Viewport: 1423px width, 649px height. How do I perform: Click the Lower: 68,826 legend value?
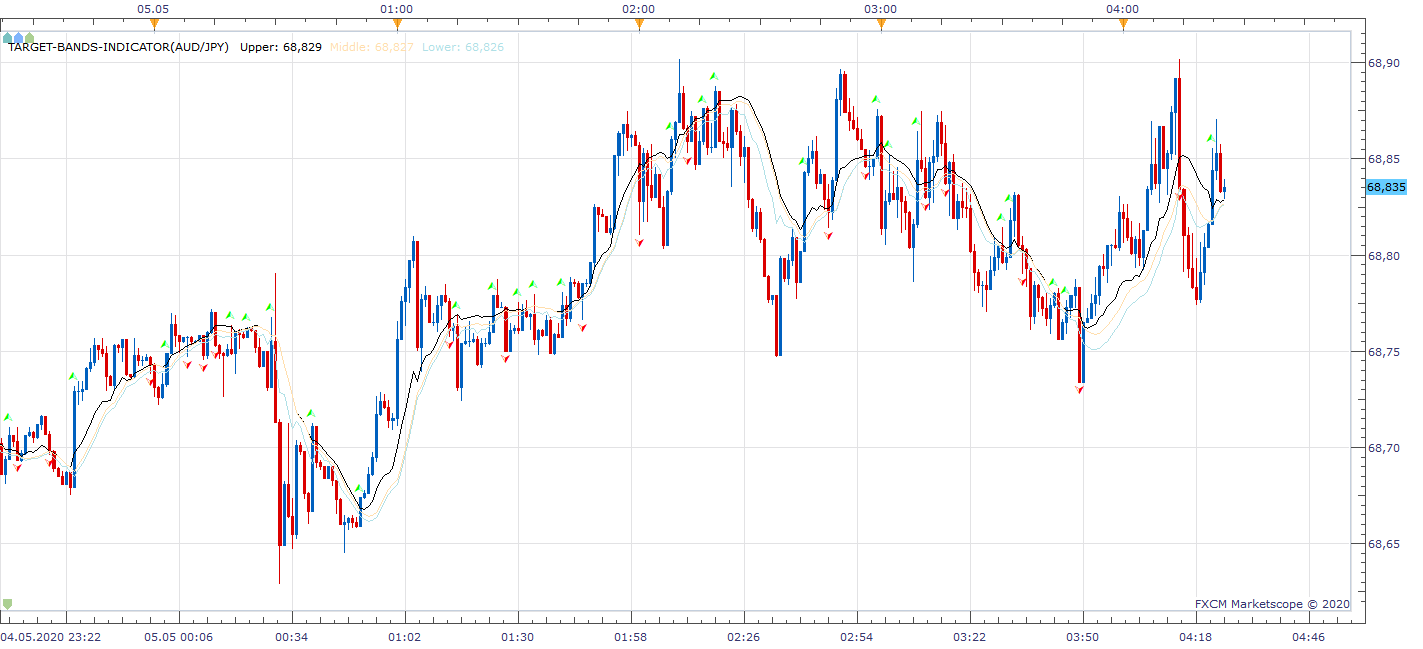(x=463, y=47)
